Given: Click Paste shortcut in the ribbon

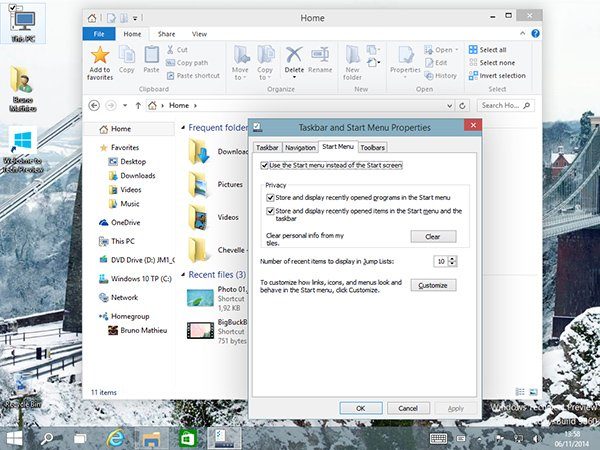Looking at the screenshot, I should [193, 76].
